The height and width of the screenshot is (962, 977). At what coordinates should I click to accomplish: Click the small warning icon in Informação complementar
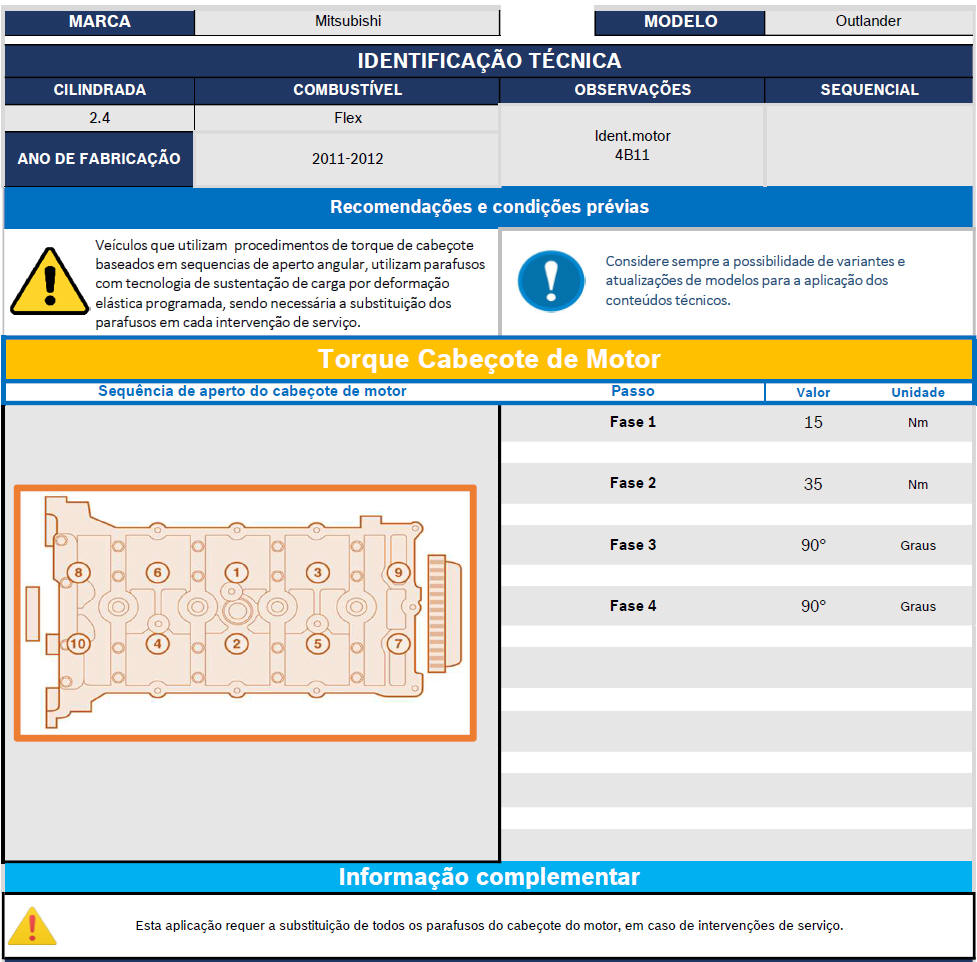click(33, 926)
